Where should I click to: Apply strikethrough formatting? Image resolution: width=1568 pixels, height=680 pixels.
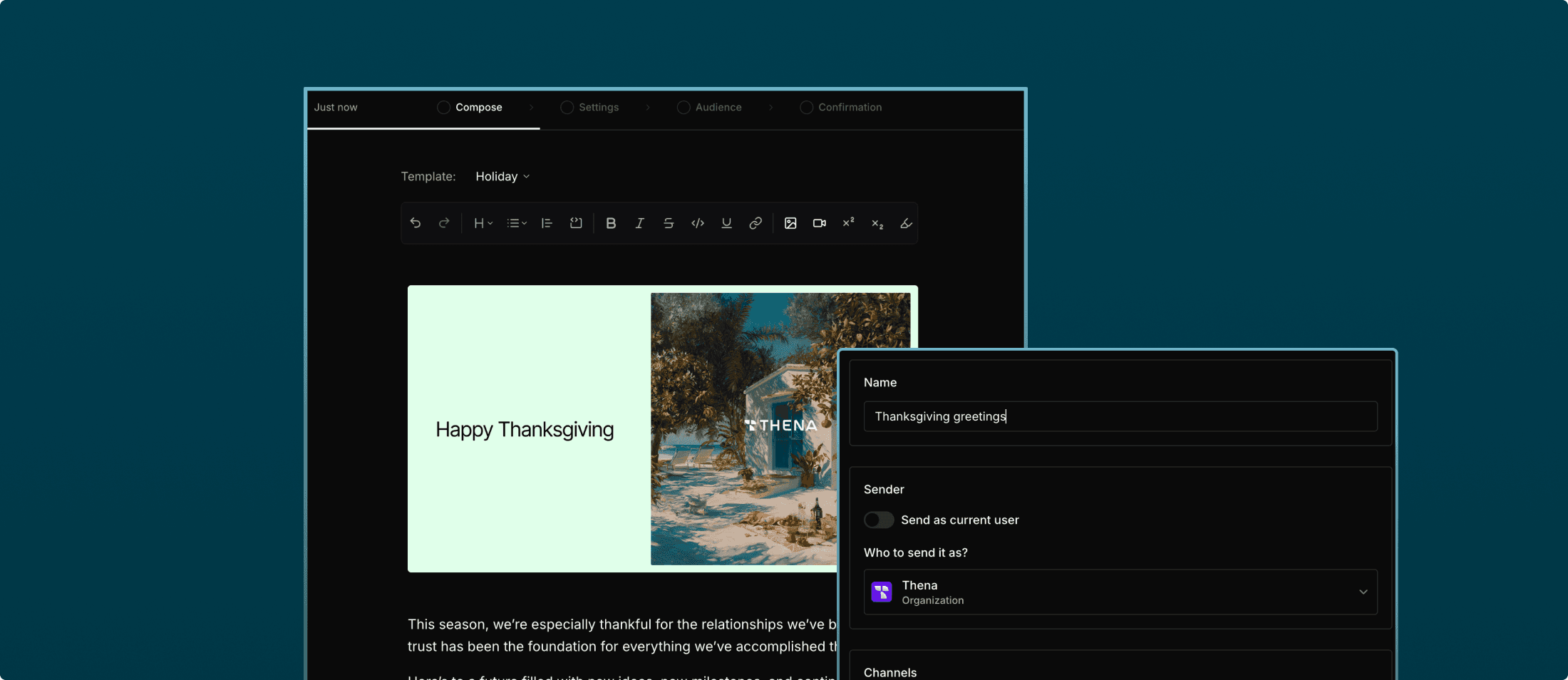(669, 223)
